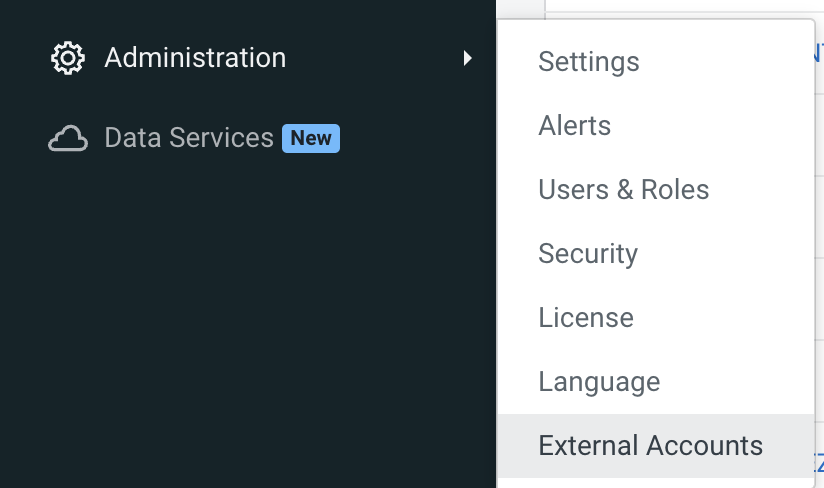Pick Language from the submenu

click(x=599, y=382)
